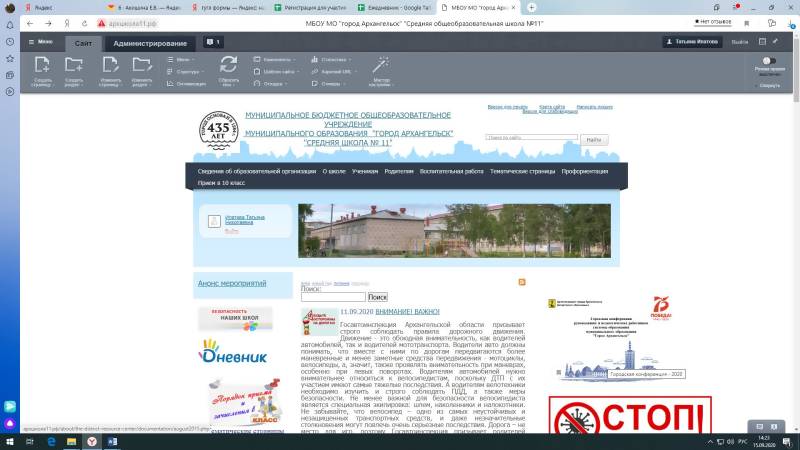Image resolution: width=800 pixels, height=450 pixels.
Task: Open the ВНИМАНИЕ! ВАЖНО! news headline
Action: (407, 312)
